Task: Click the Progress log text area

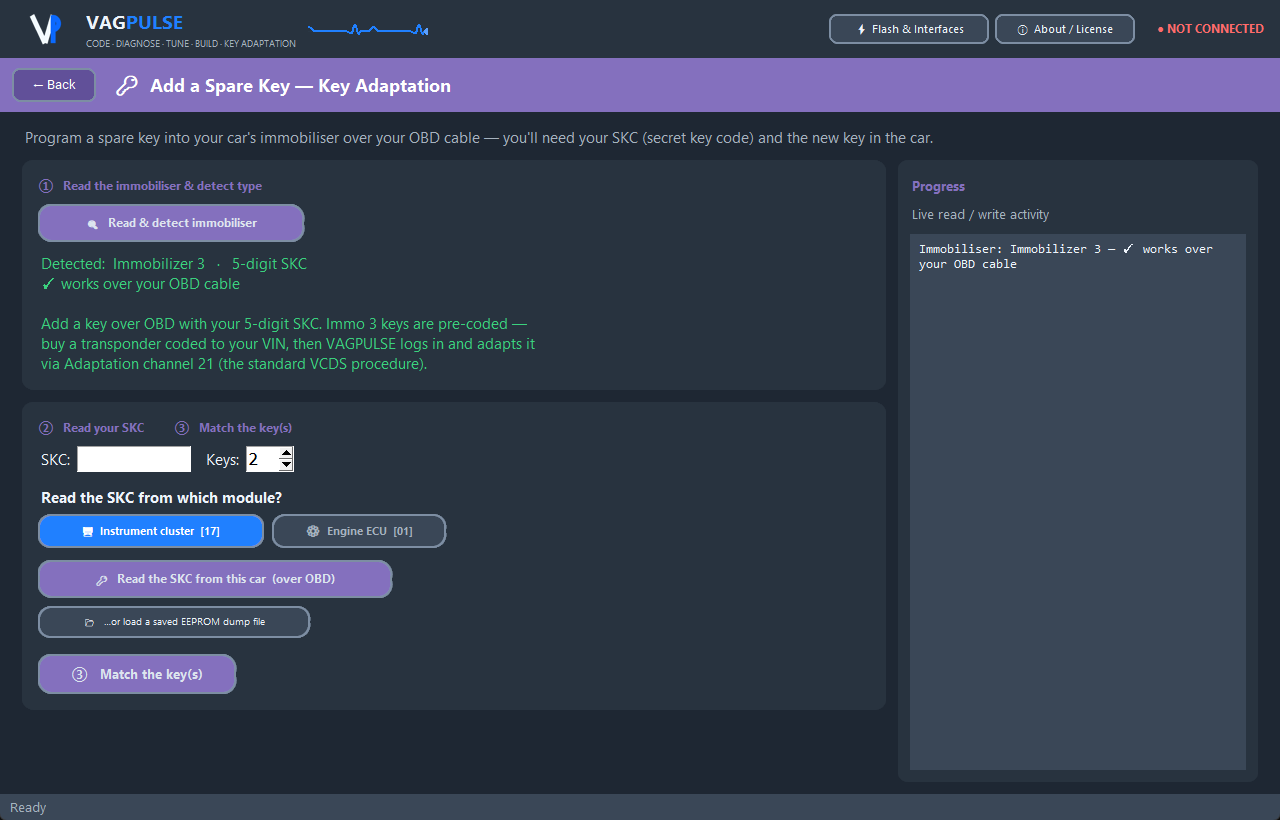Action: (1078, 502)
